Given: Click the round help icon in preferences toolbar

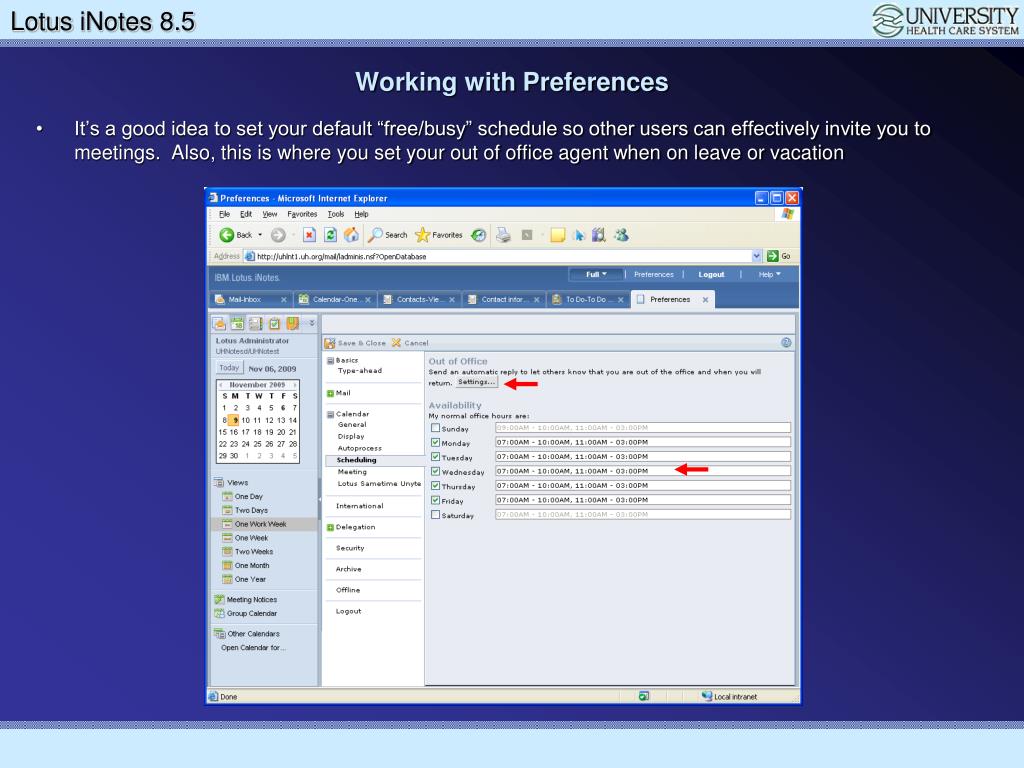Looking at the screenshot, I should coord(786,343).
